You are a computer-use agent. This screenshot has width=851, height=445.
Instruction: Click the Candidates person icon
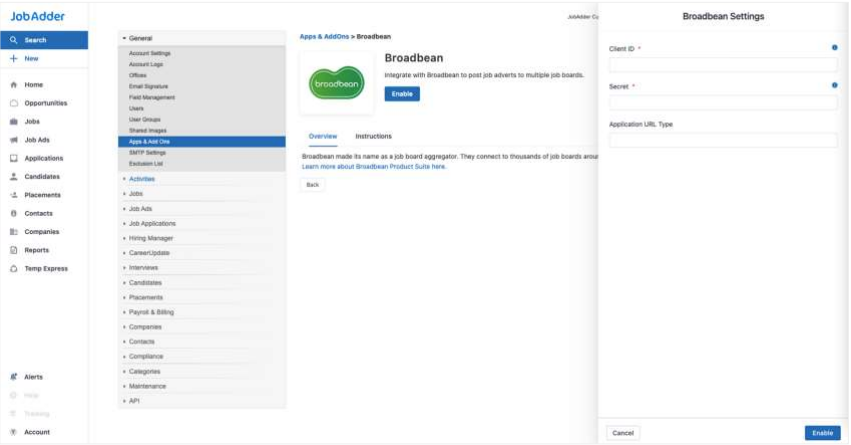tap(14, 176)
